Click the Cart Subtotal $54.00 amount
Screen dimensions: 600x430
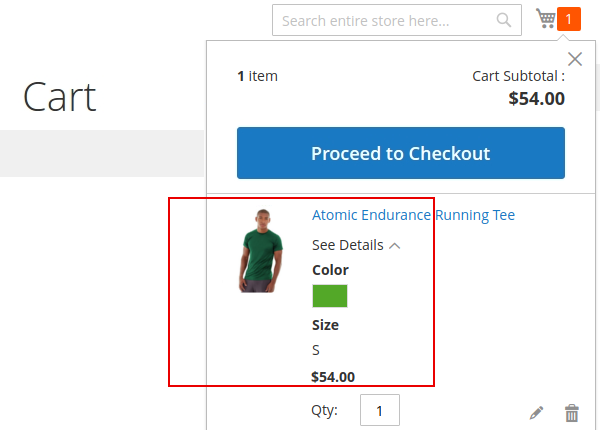[x=536, y=98]
